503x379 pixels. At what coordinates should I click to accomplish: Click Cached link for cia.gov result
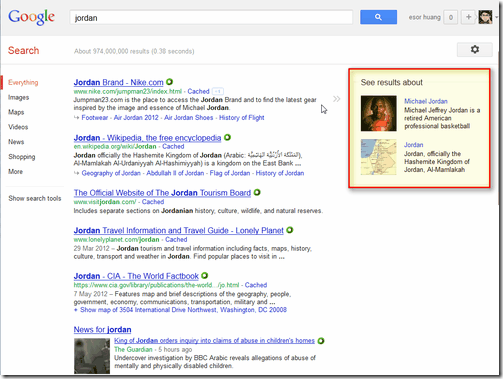click(x=256, y=285)
